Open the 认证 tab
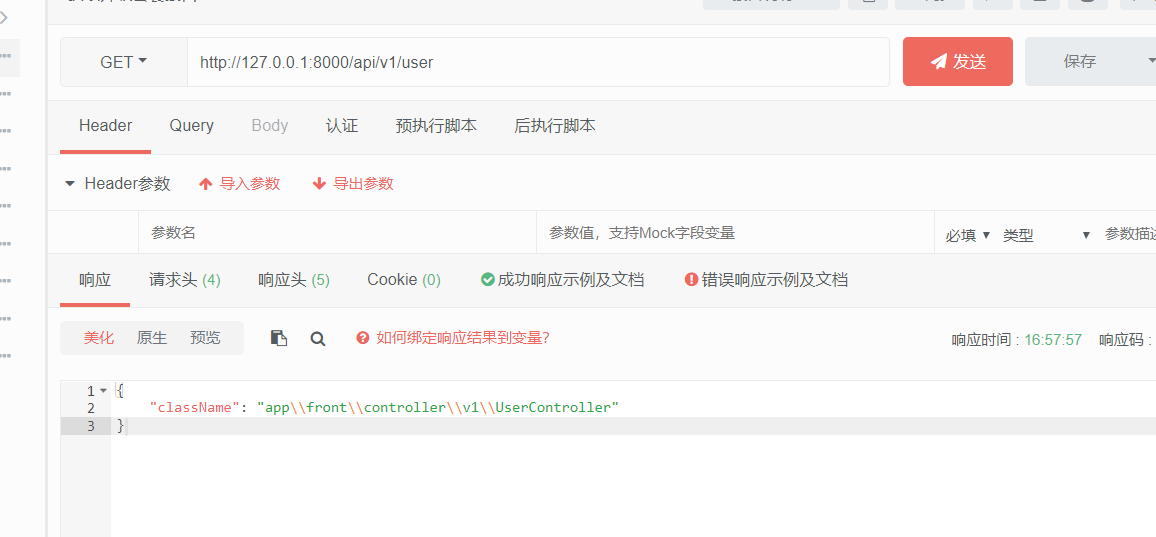The image size is (1156, 537). [x=342, y=125]
